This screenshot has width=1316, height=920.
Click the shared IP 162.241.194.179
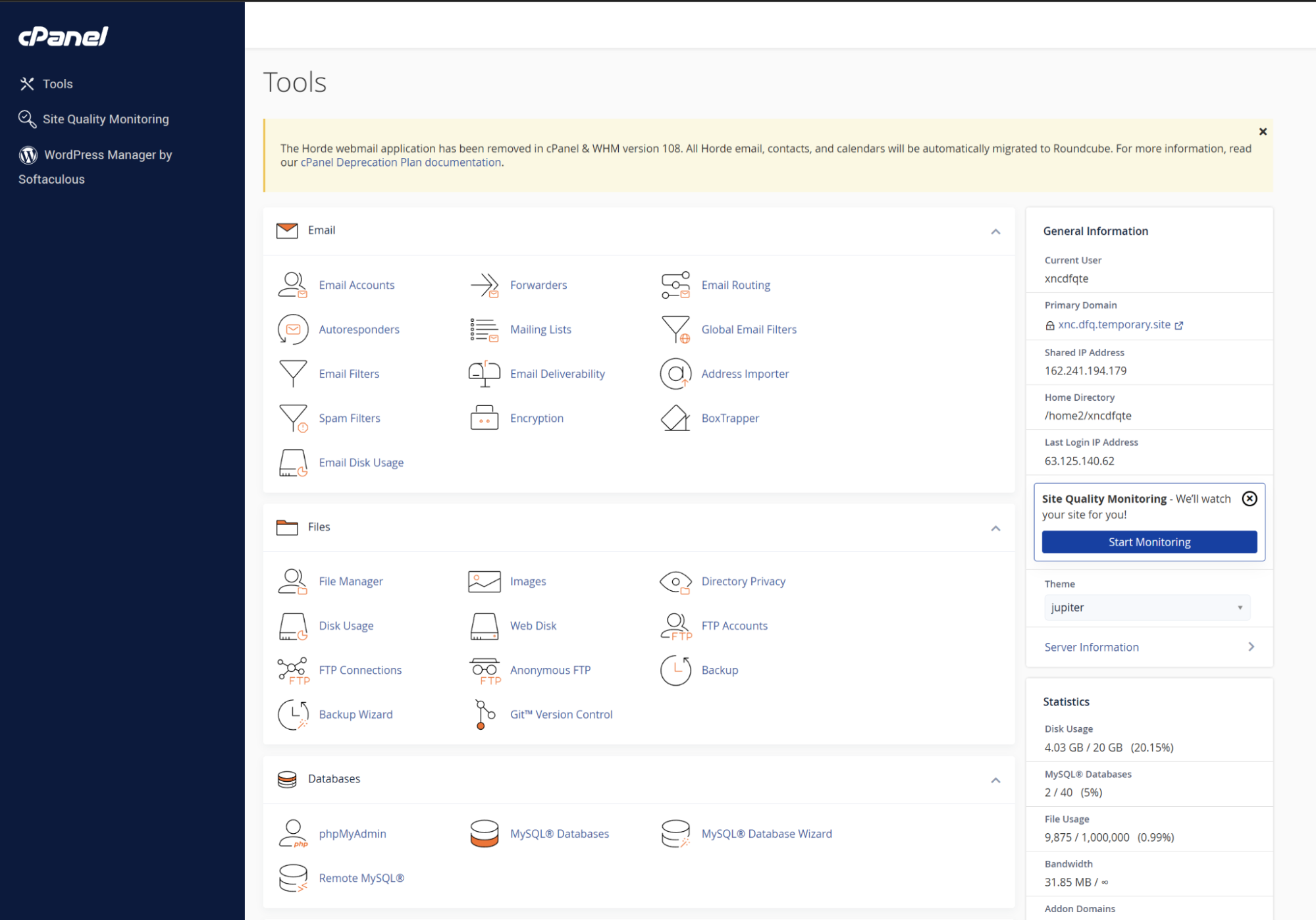1085,371
